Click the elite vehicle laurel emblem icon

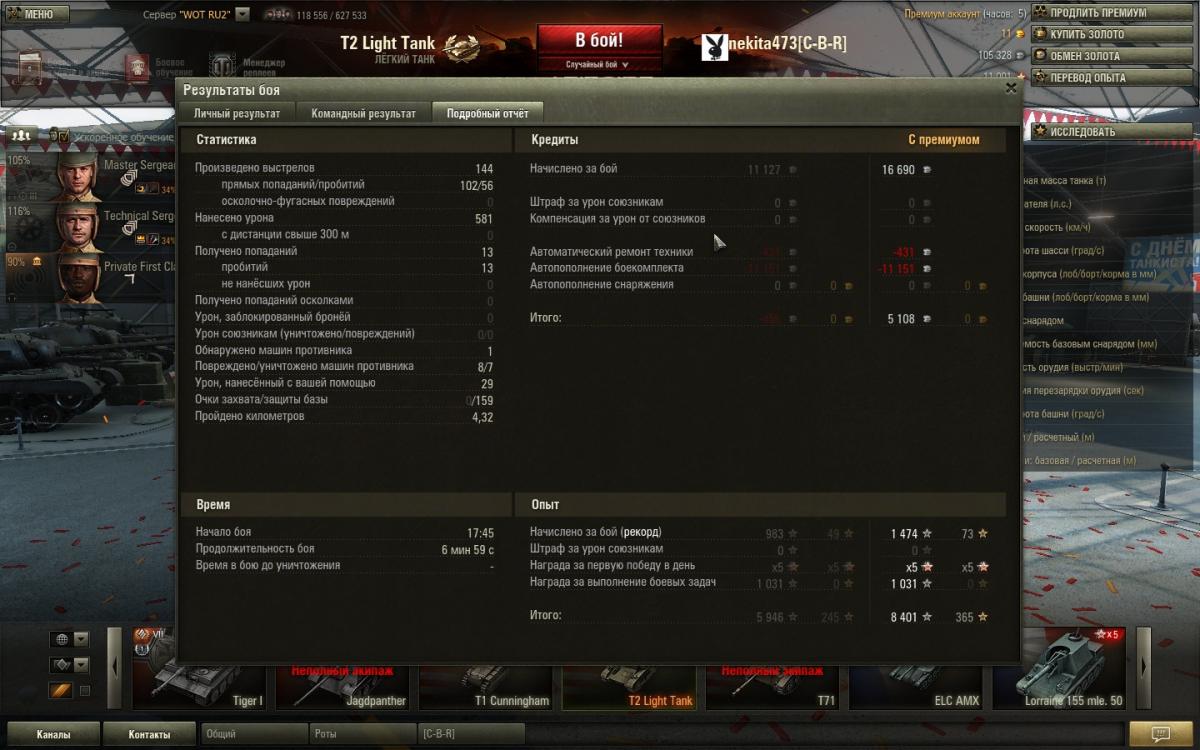coord(461,45)
